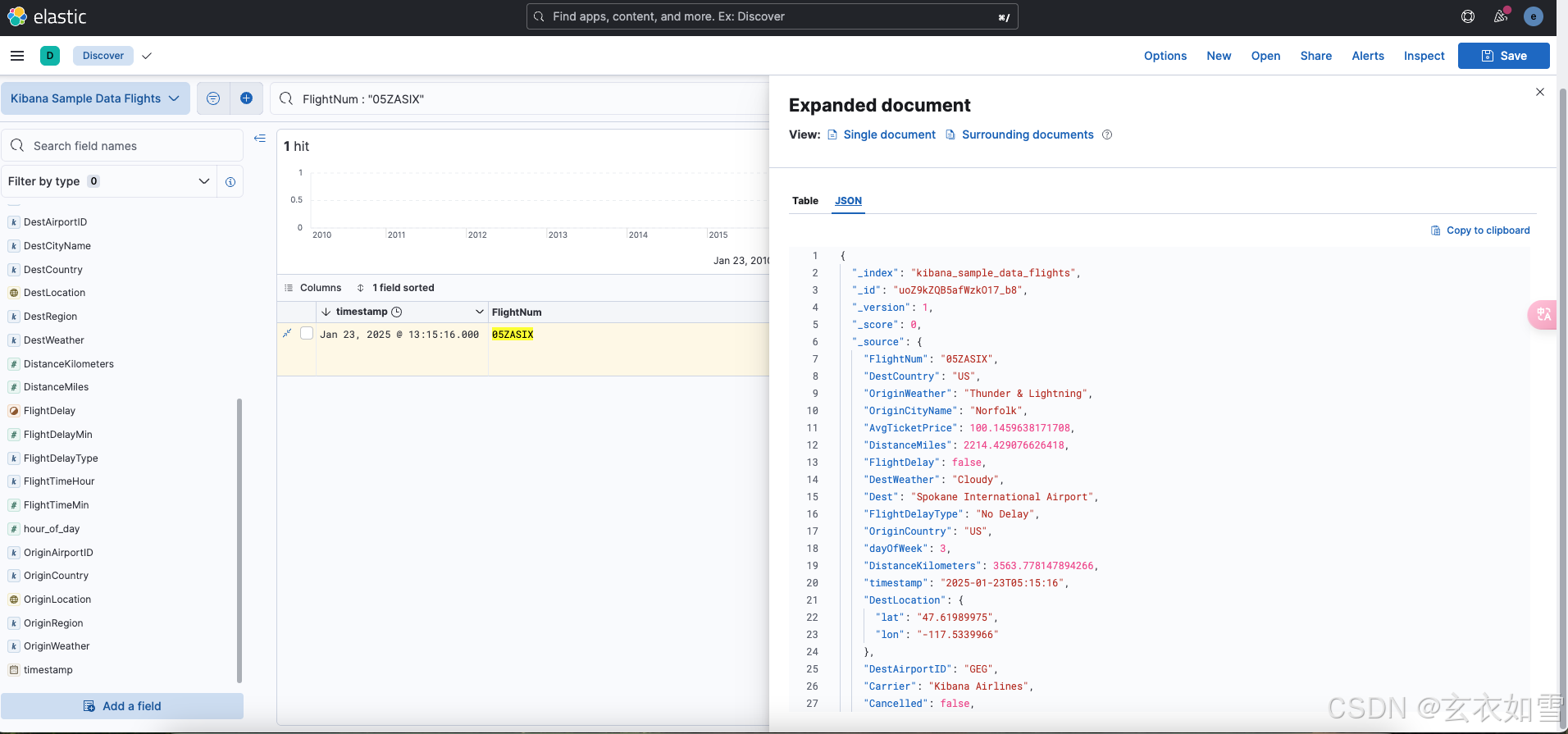Click the Elastic logo
Image resolution: width=1568 pixels, height=734 pixels.
click(47, 16)
